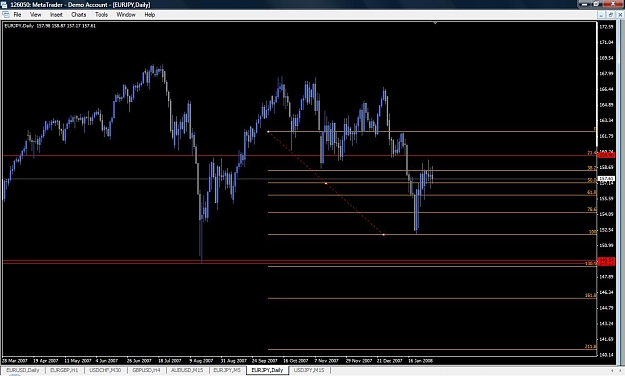Click the 24 Sep 2007 date label

click(x=265, y=360)
